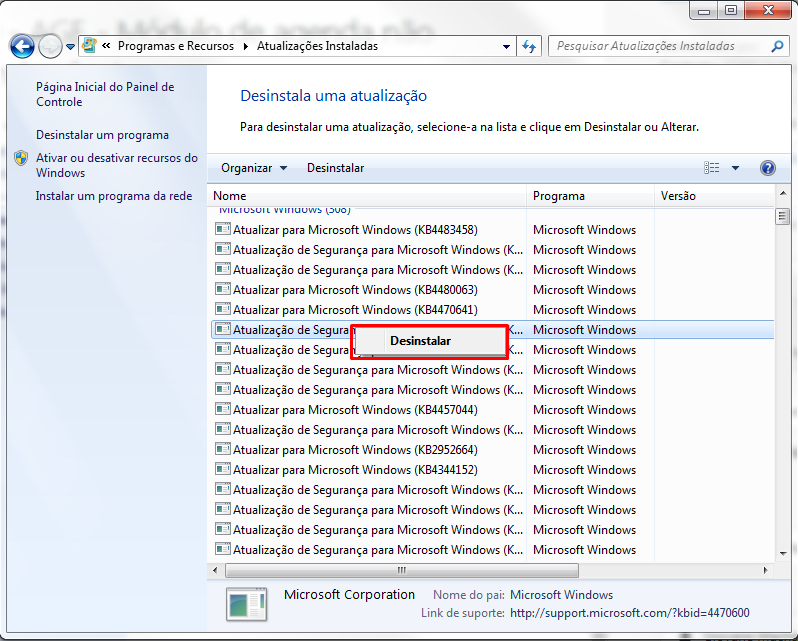Click the Microsoft Windows cell for KB4483458
This screenshot has width=798, height=641.
[x=584, y=230]
